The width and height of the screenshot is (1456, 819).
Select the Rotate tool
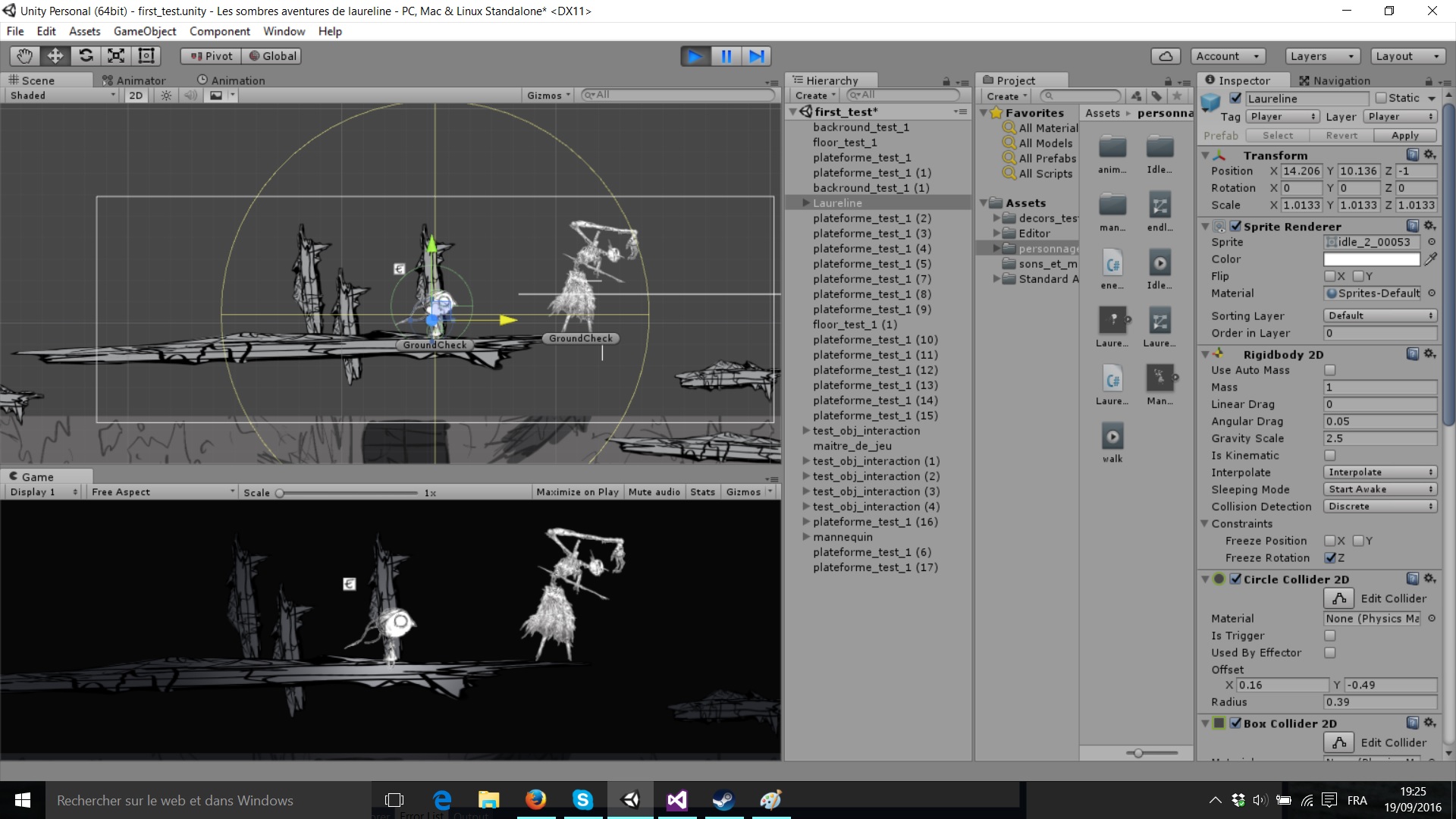[x=85, y=55]
